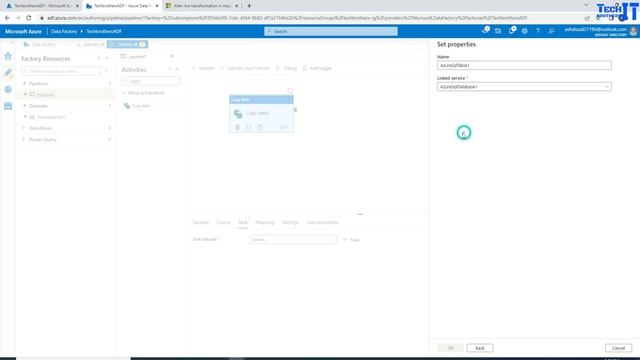Open the Manage toolbox icon in sidebar
Viewport: 640px width, 360px height.
pos(8,106)
